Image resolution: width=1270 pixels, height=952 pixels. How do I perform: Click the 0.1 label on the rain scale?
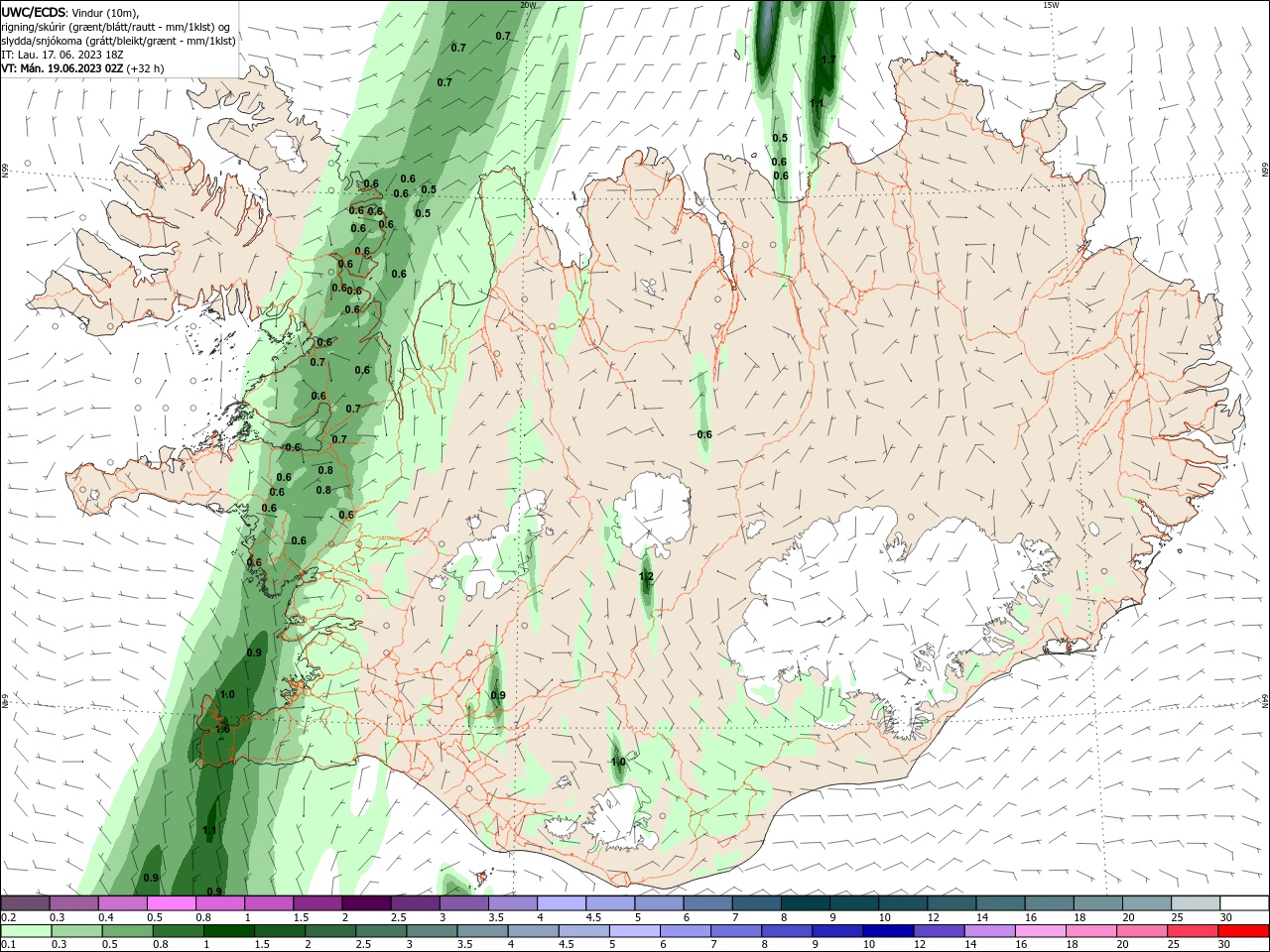[8, 944]
